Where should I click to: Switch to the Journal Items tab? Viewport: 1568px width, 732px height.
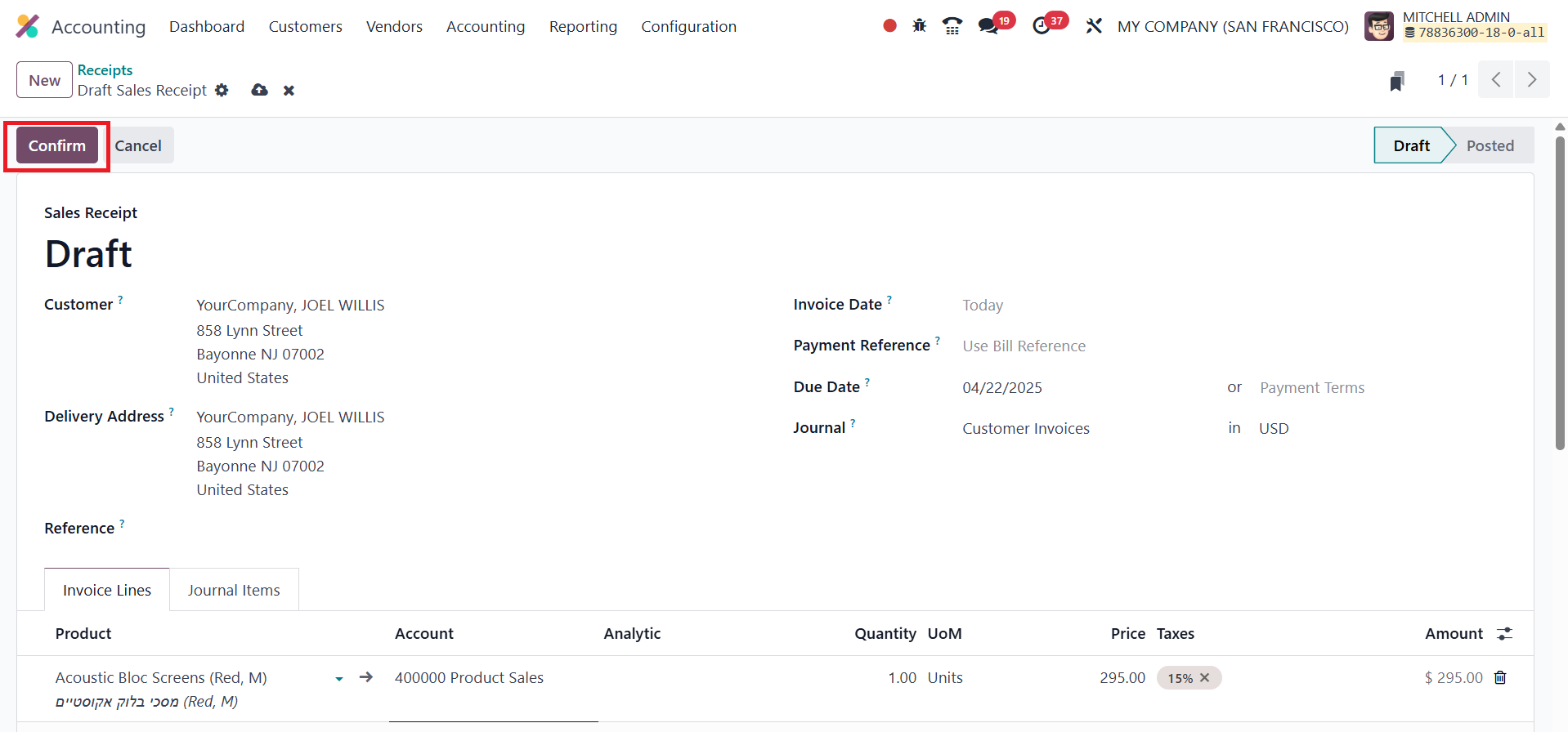pos(234,590)
